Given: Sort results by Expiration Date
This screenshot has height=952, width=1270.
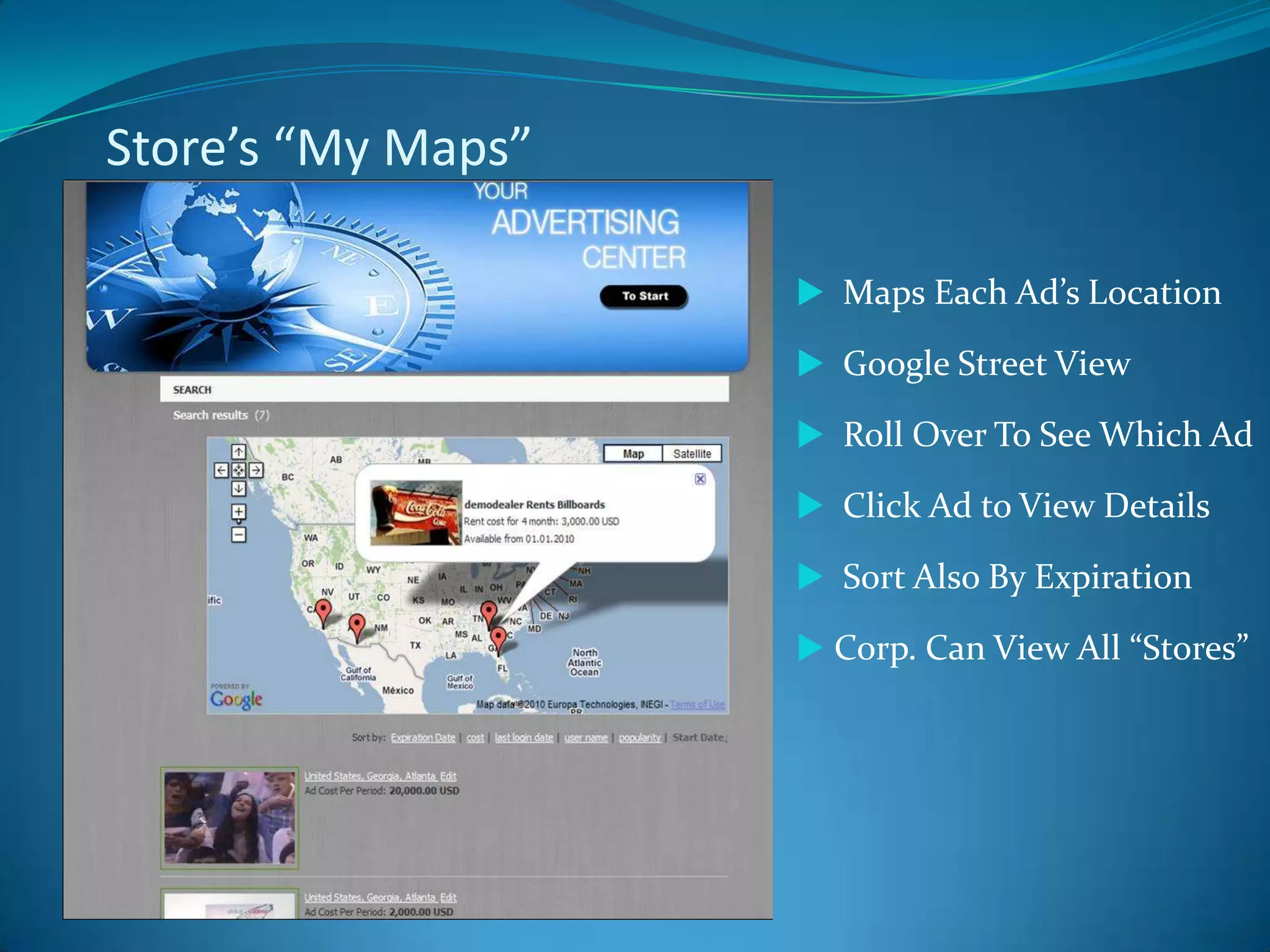Looking at the screenshot, I should [423, 738].
